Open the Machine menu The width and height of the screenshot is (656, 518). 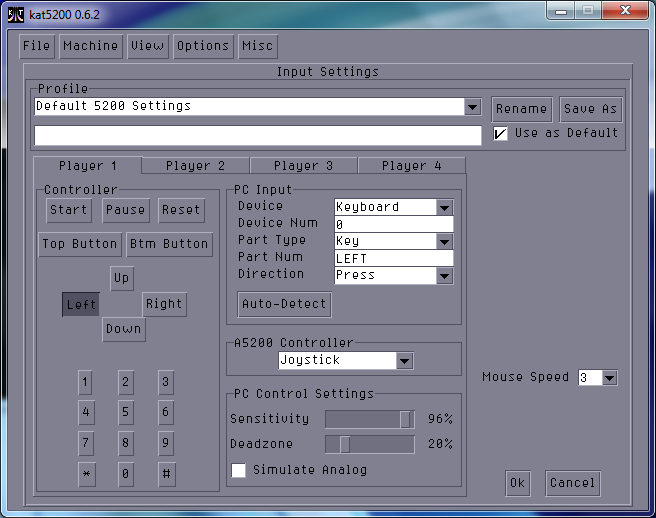[91, 46]
